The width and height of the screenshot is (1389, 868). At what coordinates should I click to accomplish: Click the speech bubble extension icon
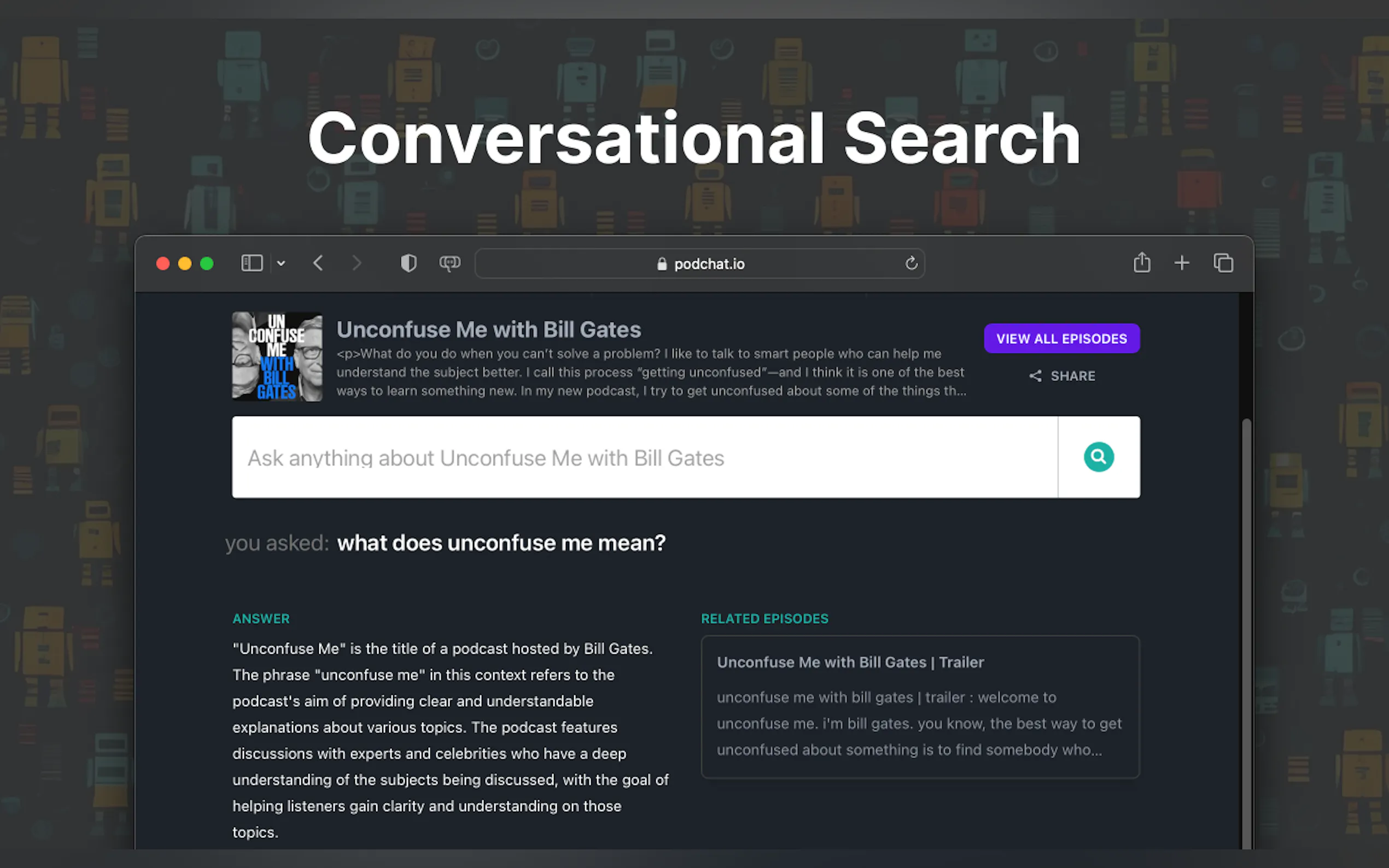pyautogui.click(x=450, y=263)
